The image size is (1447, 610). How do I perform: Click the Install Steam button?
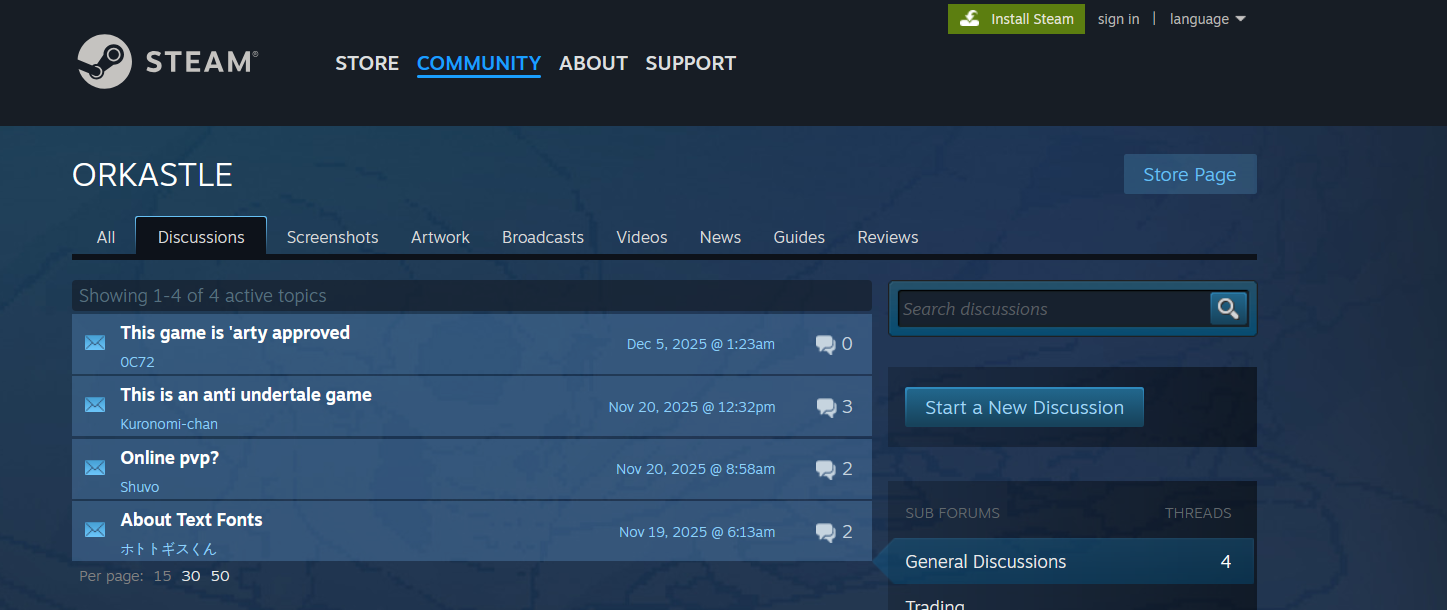[1016, 19]
